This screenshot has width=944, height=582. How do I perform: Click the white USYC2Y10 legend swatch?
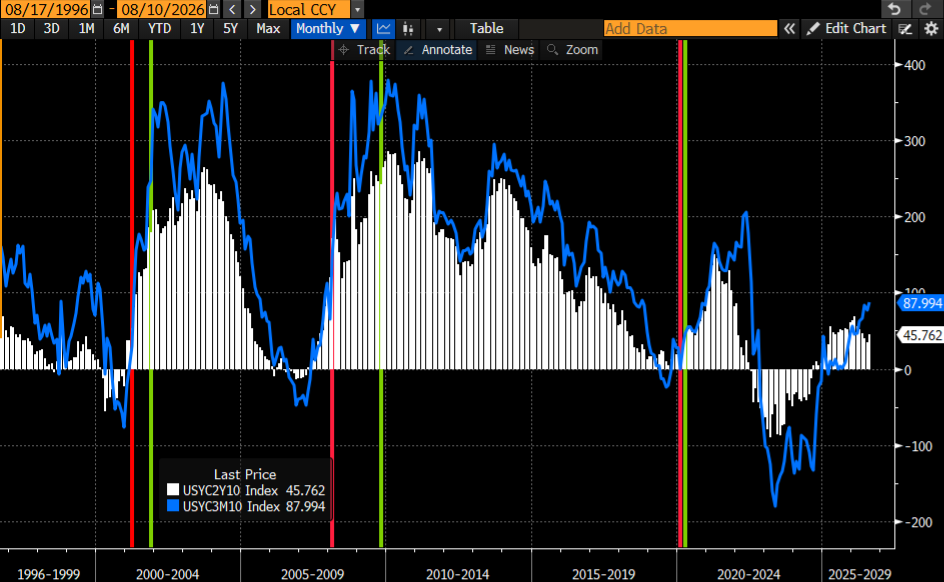click(173, 490)
